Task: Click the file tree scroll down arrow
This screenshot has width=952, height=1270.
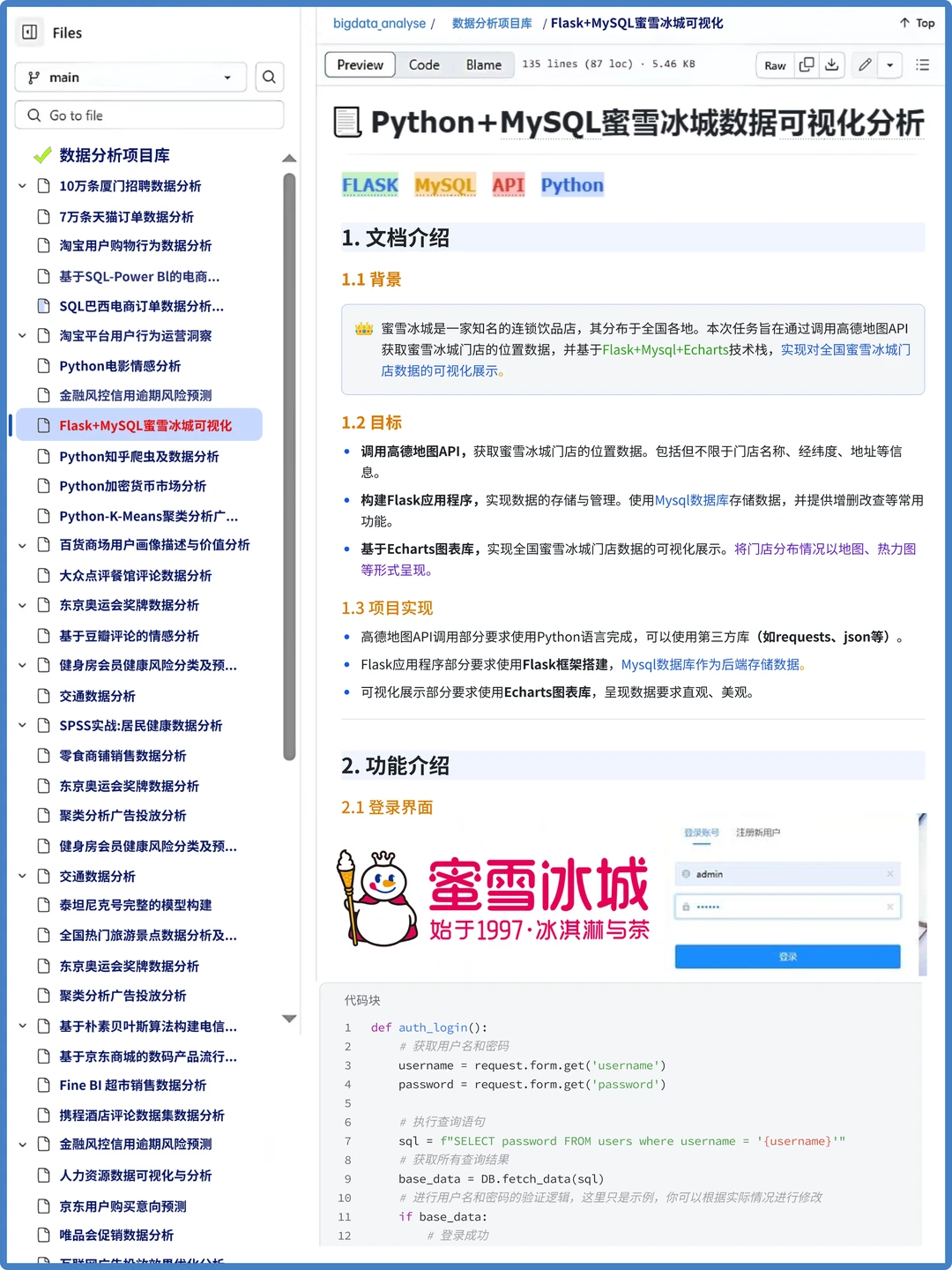Action: [289, 1019]
